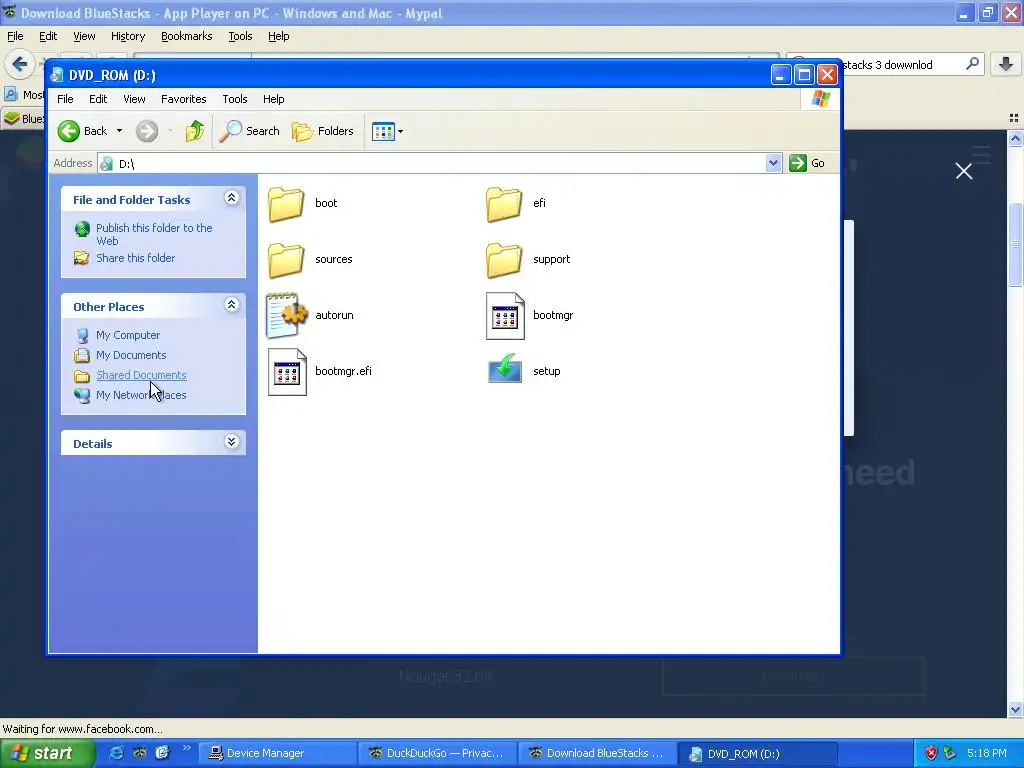
Task: Open Mypal browser Tools menu
Action: pyautogui.click(x=240, y=37)
